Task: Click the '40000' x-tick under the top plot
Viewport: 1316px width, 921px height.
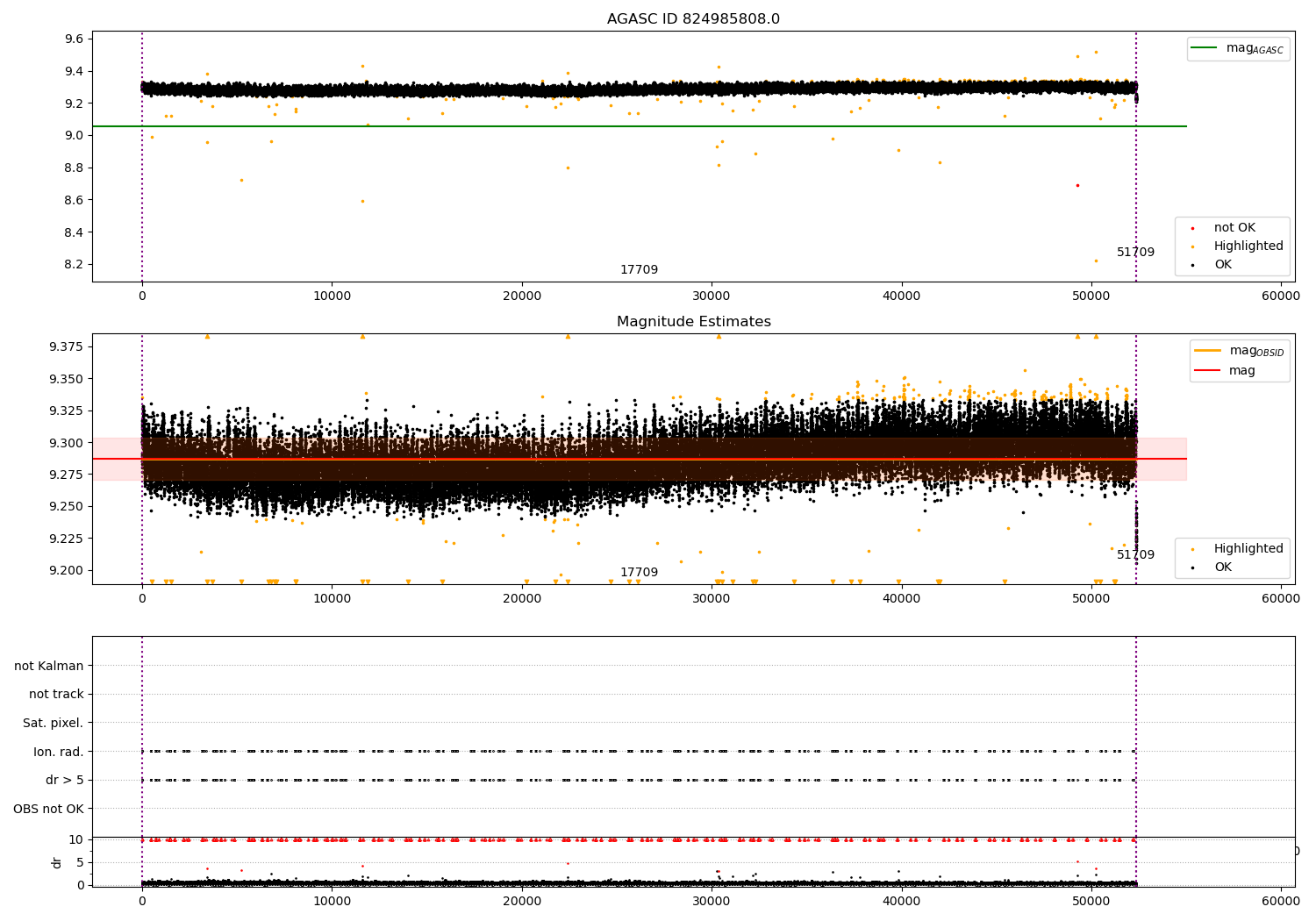Action: (x=901, y=296)
